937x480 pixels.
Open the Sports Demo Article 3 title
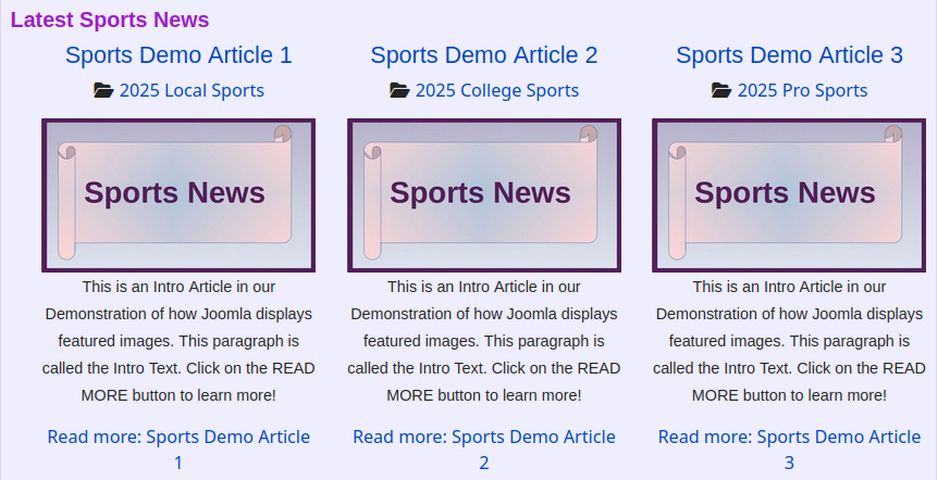[x=789, y=55]
